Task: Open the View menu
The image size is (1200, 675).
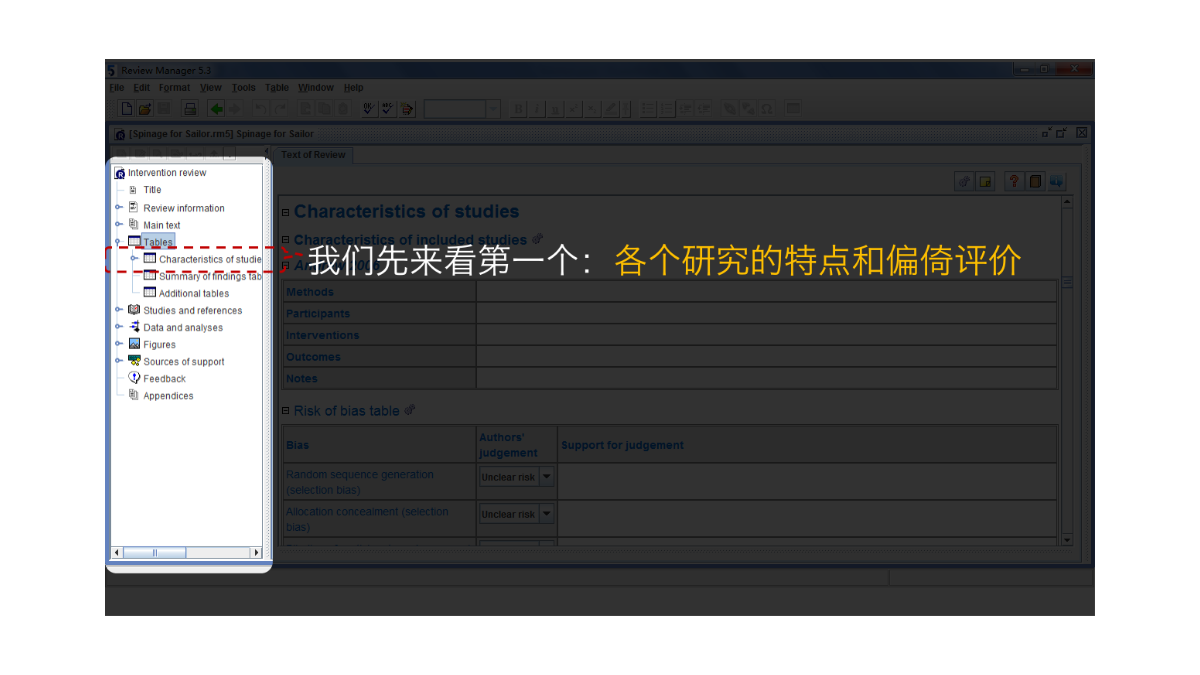Action: [210, 88]
